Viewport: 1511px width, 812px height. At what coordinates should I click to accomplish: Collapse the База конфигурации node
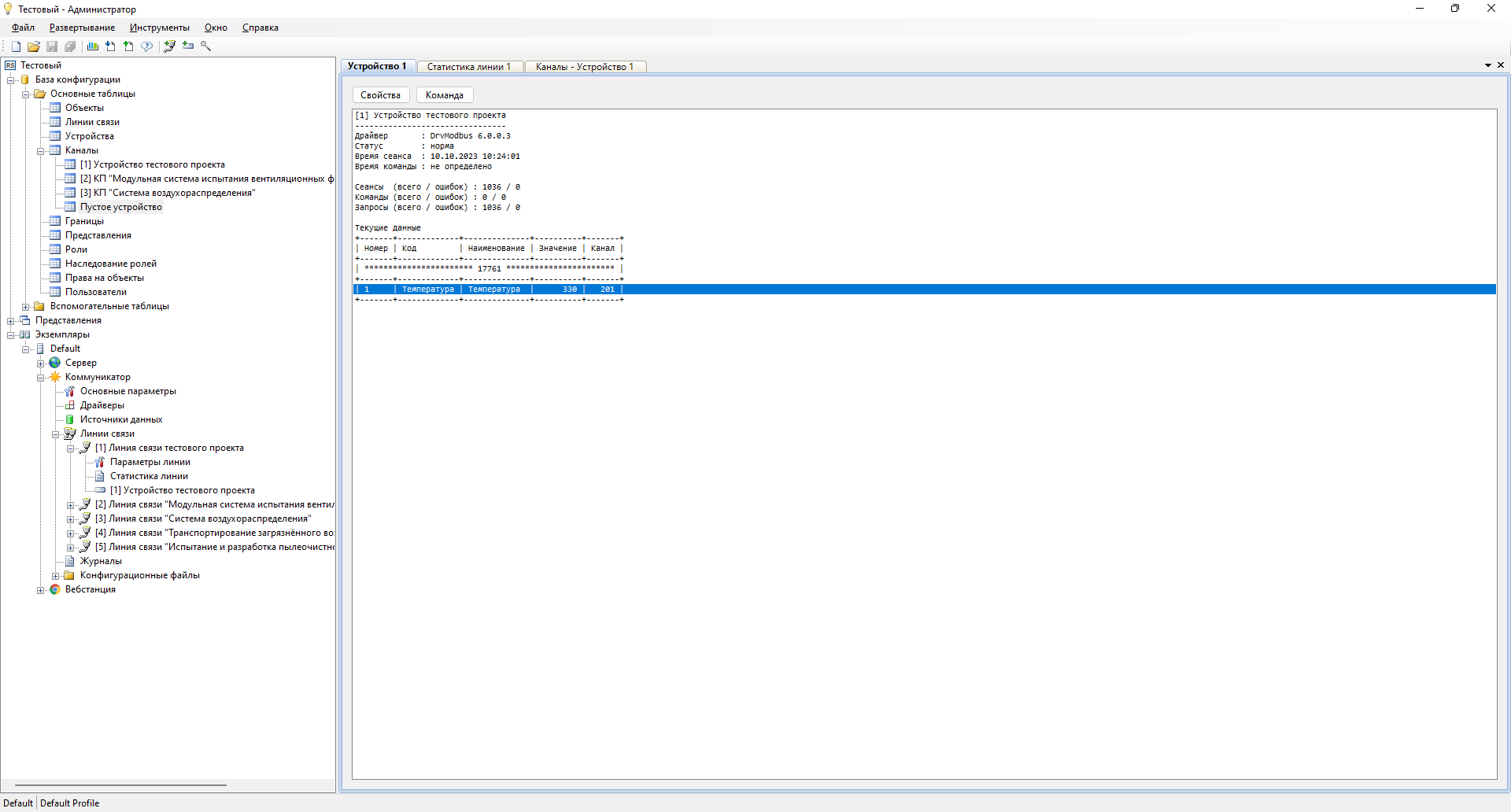[10, 80]
